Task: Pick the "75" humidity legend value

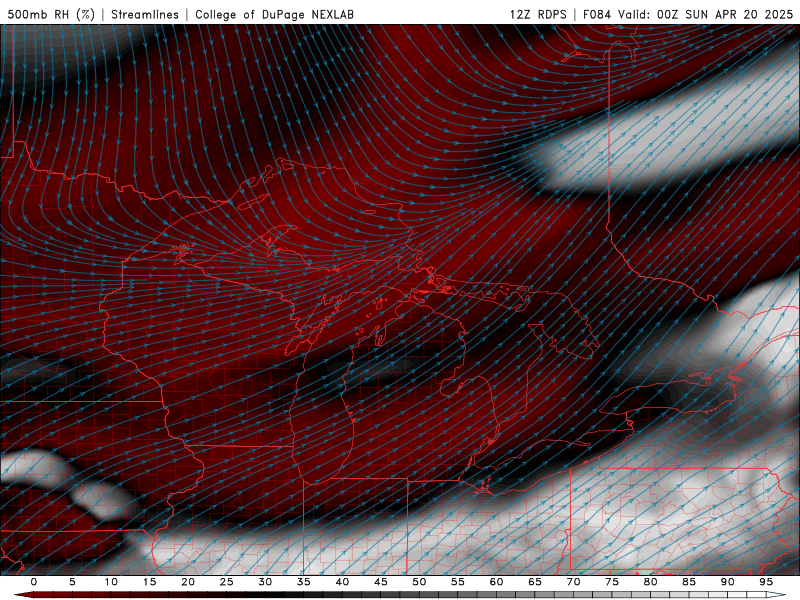Action: pos(612,582)
